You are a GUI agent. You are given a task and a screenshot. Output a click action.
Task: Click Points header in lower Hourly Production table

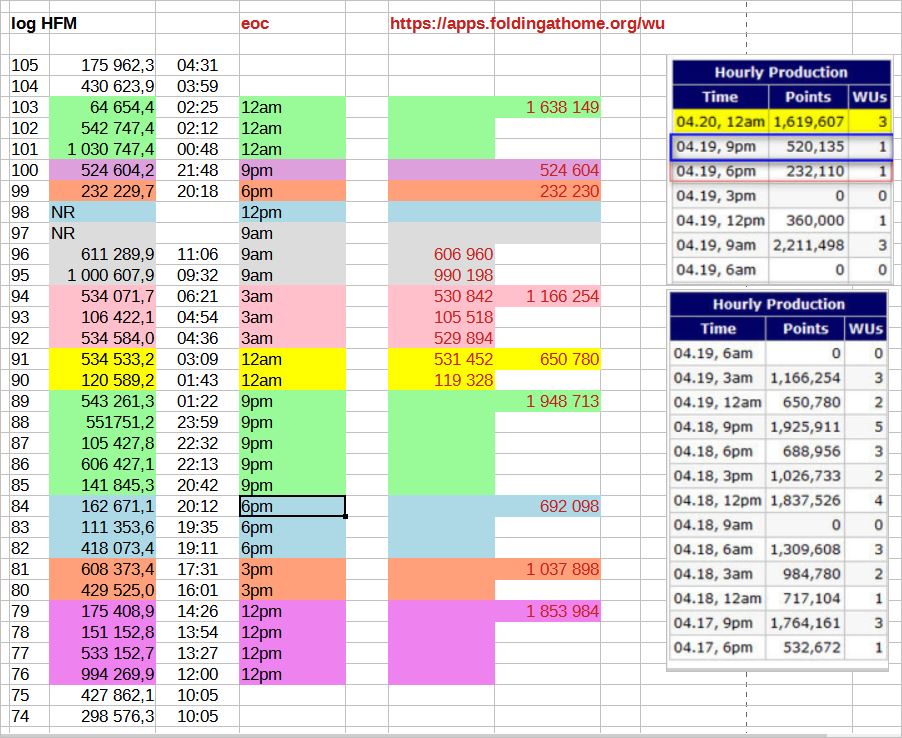pos(805,328)
